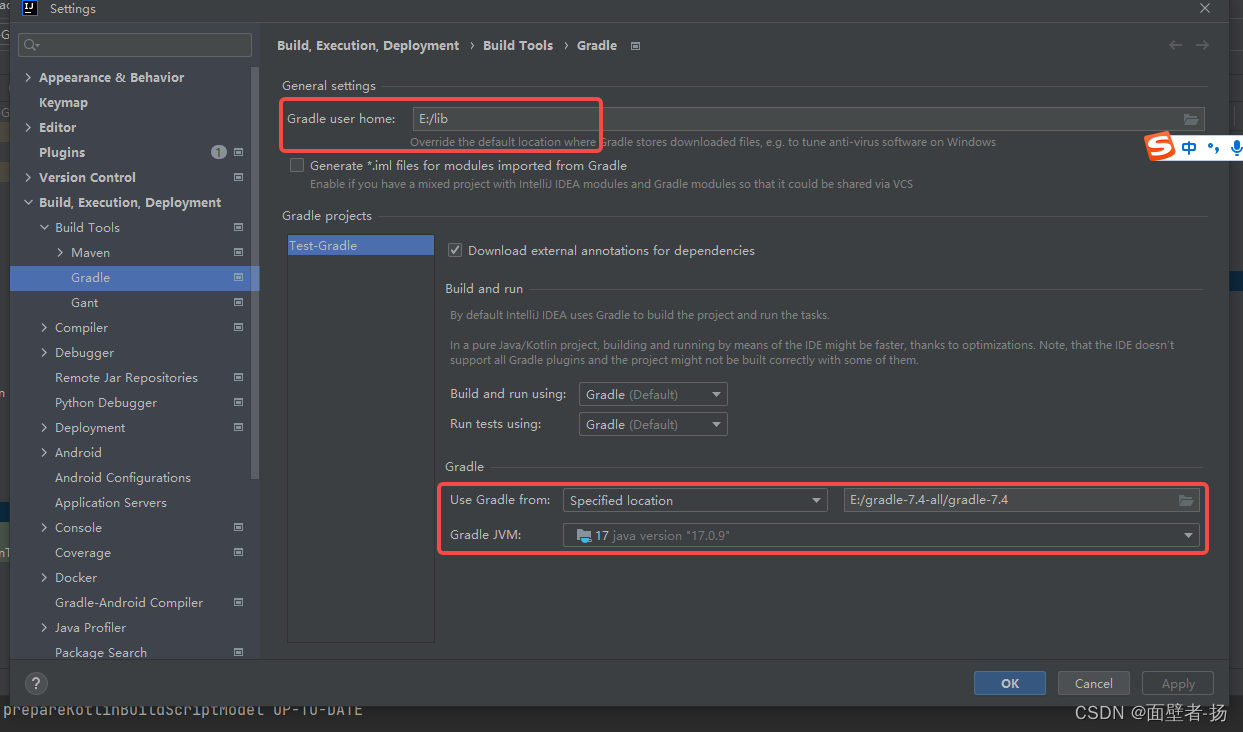Click the navigate forward arrow icon

1202,45
